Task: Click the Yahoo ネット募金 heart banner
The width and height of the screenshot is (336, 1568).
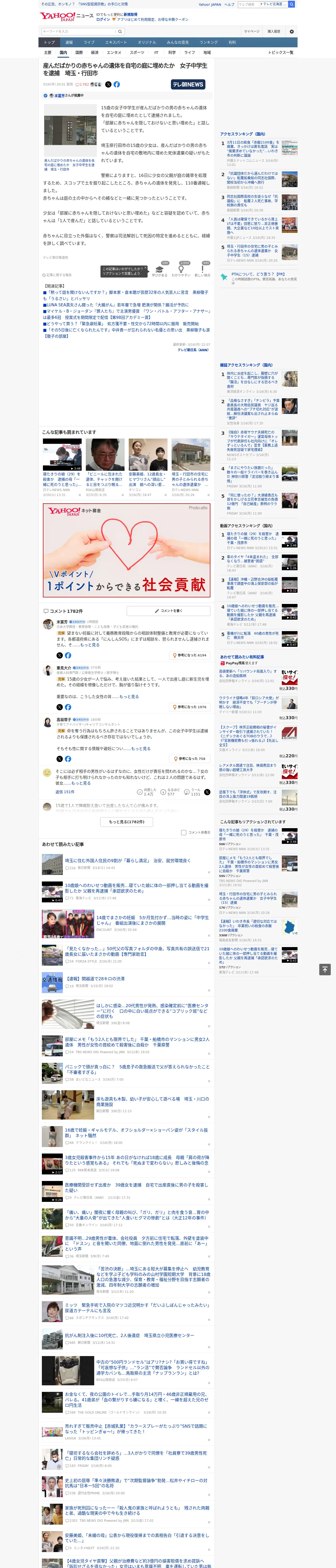Action: click(x=127, y=550)
